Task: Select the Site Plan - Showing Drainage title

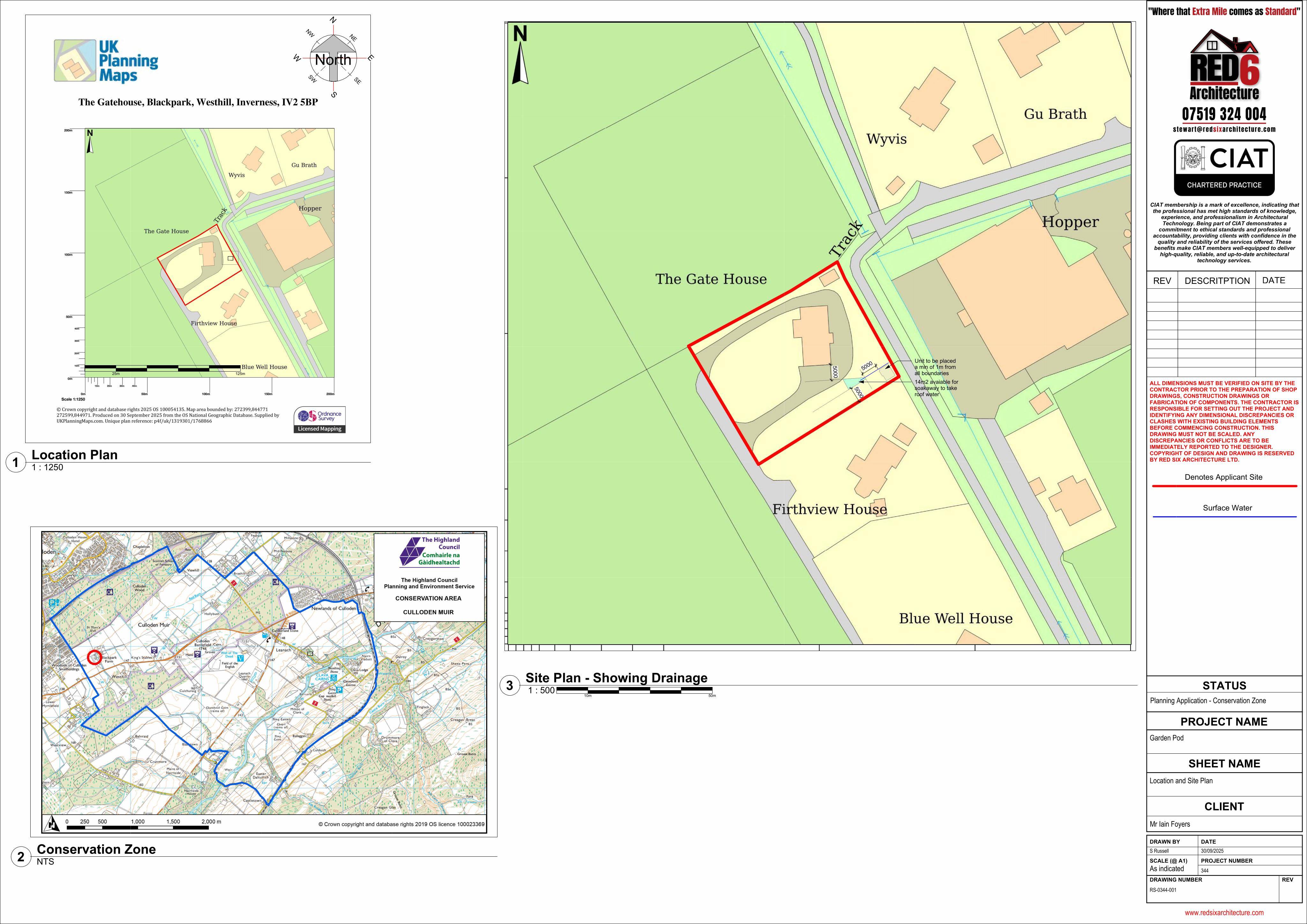Action: [616, 678]
